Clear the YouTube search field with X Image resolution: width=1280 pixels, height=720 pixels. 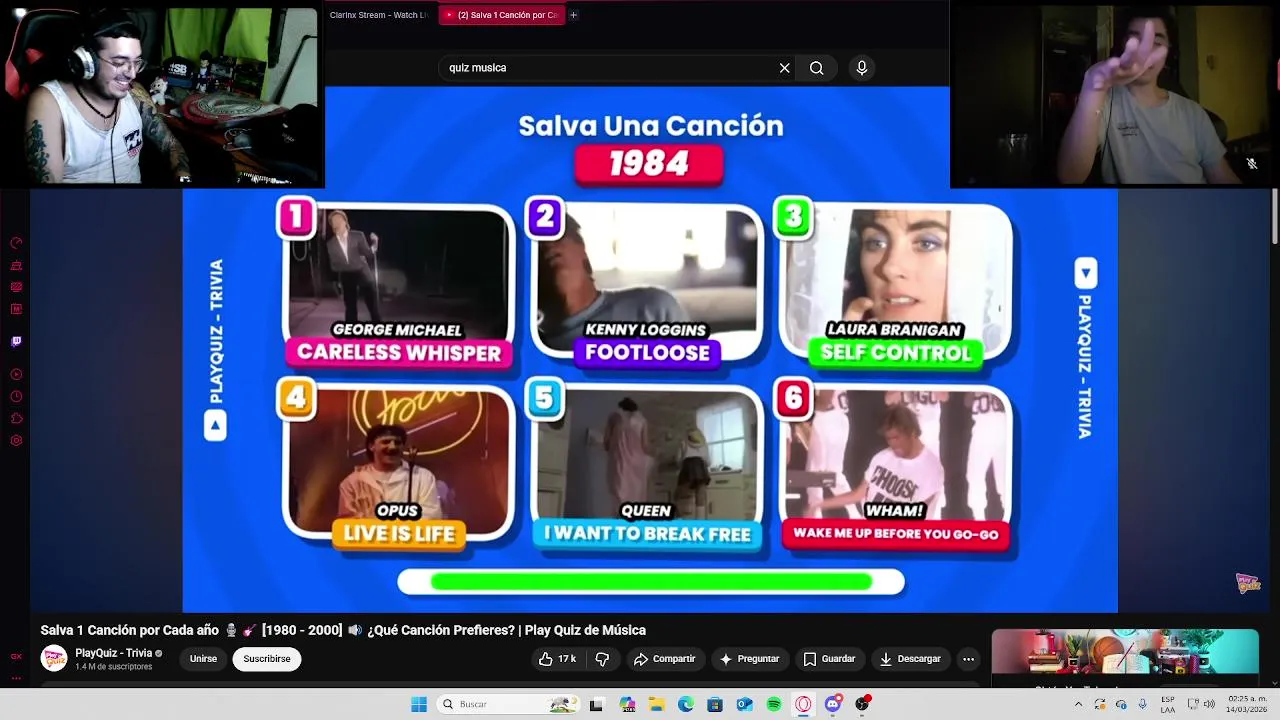(x=785, y=68)
